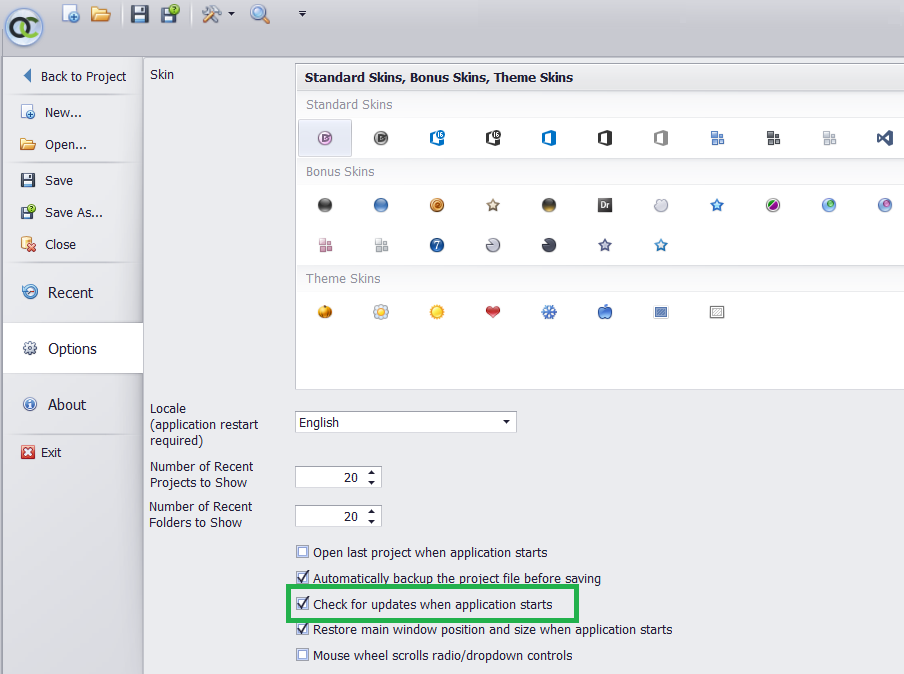
Task: Choose the red heart Valentine theme skin
Action: point(493,312)
